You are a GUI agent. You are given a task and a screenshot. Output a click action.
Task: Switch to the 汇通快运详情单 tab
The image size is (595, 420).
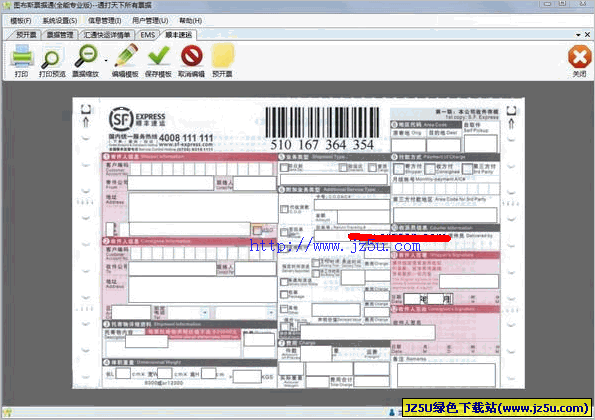107,35
